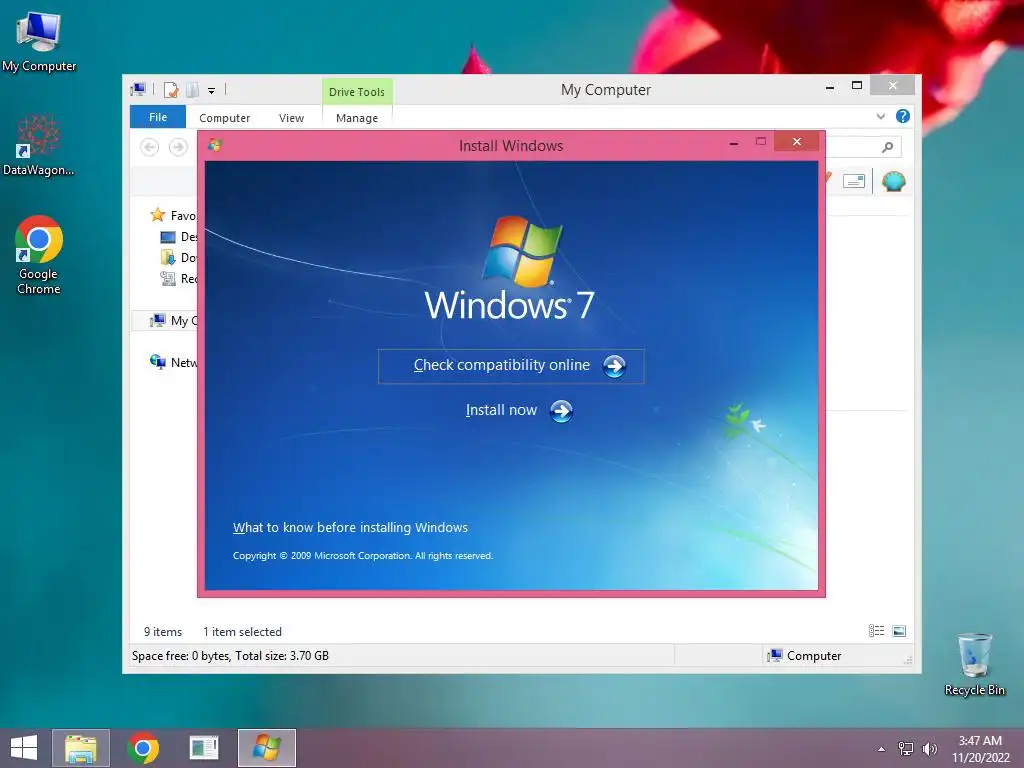Click the Forward arrow in My Computer
This screenshot has height=768, width=1024.
pyautogui.click(x=178, y=147)
